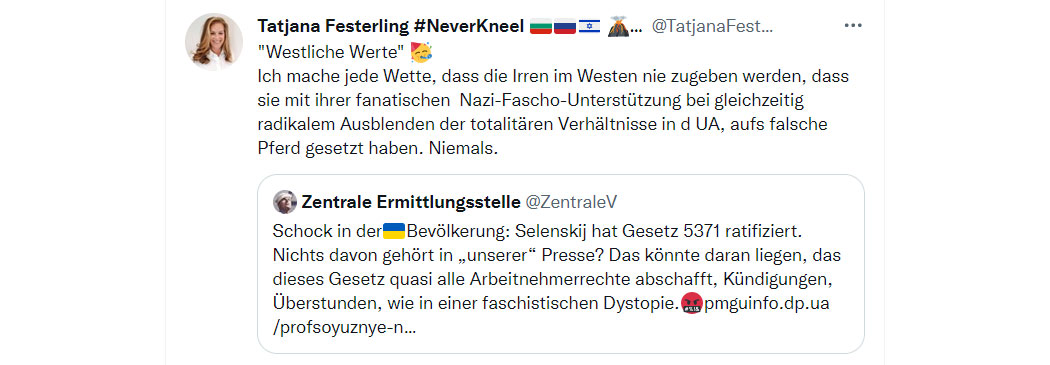Open the @TatjanaFest... handle link
This screenshot has height=365, width=1050.
coord(712,26)
